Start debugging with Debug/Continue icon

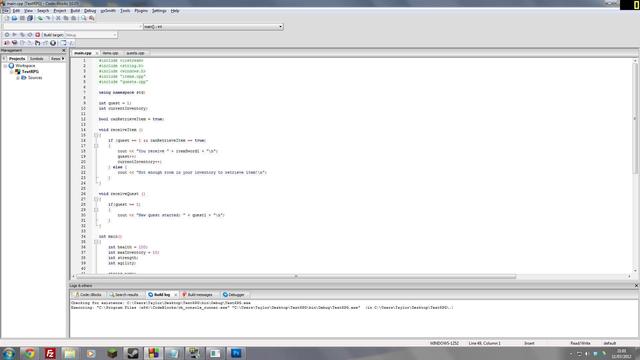coord(7,43)
